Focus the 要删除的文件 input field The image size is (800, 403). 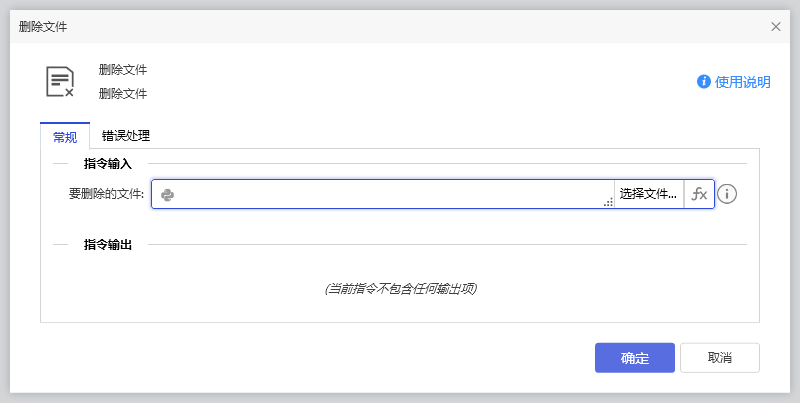point(390,194)
